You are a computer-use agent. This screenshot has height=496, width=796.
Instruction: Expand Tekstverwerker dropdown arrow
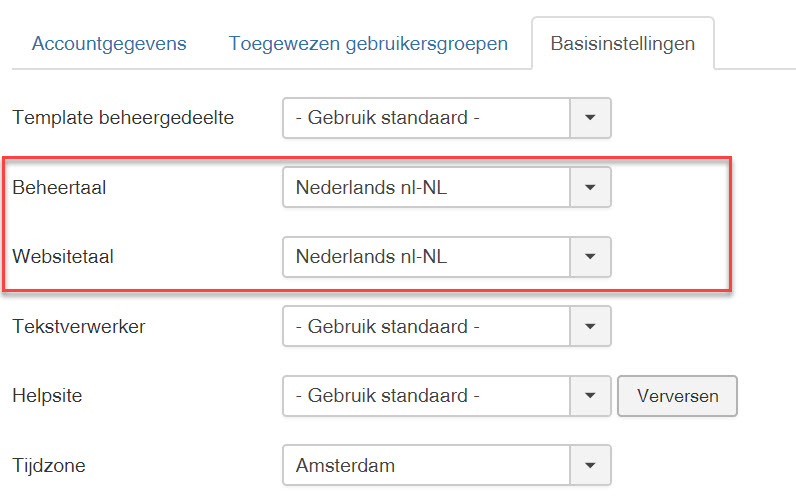click(x=590, y=326)
